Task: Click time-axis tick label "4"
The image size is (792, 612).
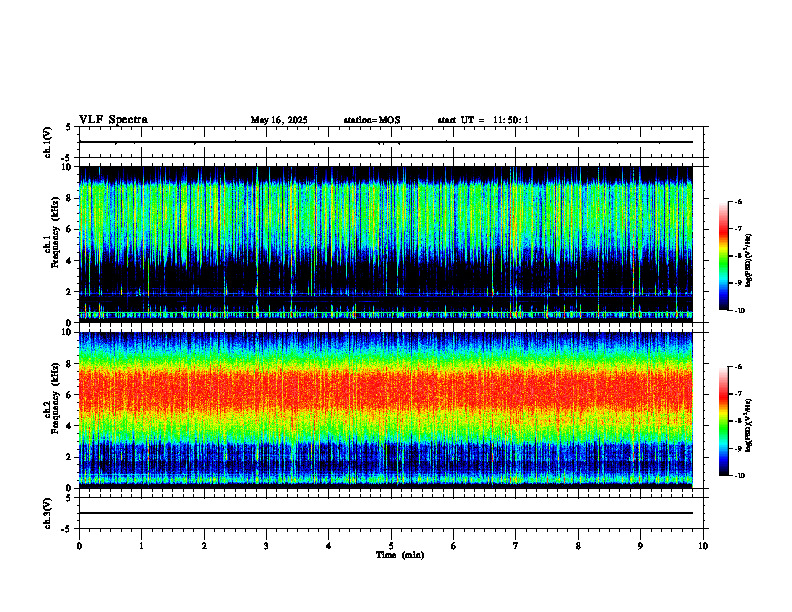Action: (x=329, y=546)
